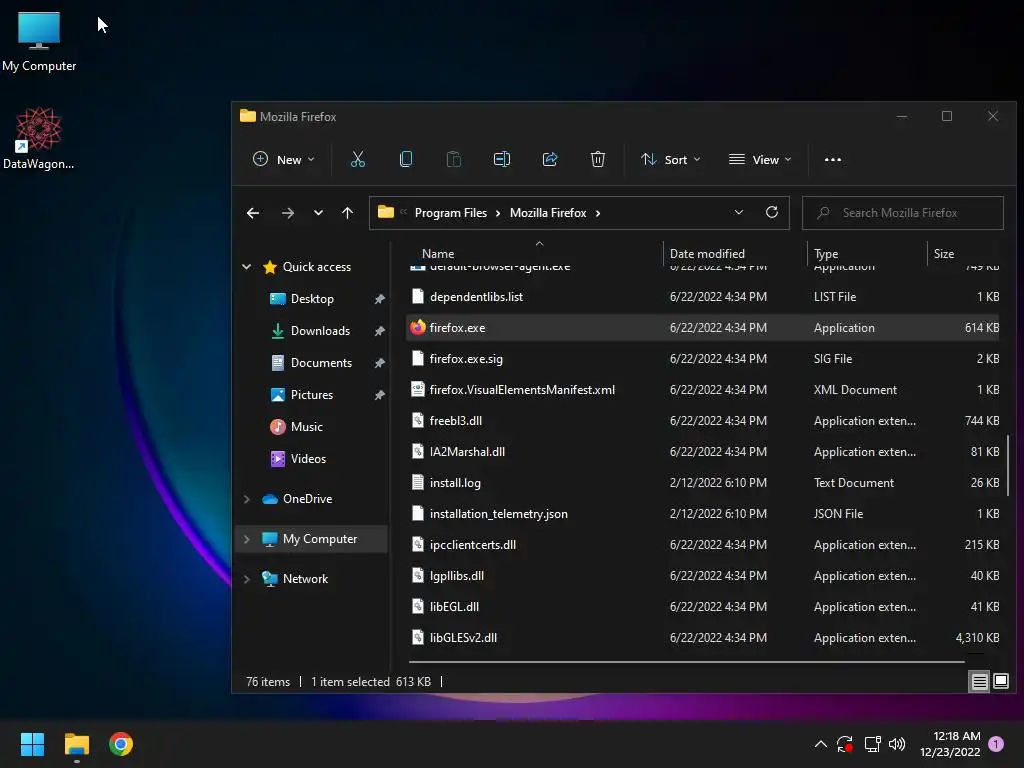Expand the My Computer tree node

[x=247, y=539]
